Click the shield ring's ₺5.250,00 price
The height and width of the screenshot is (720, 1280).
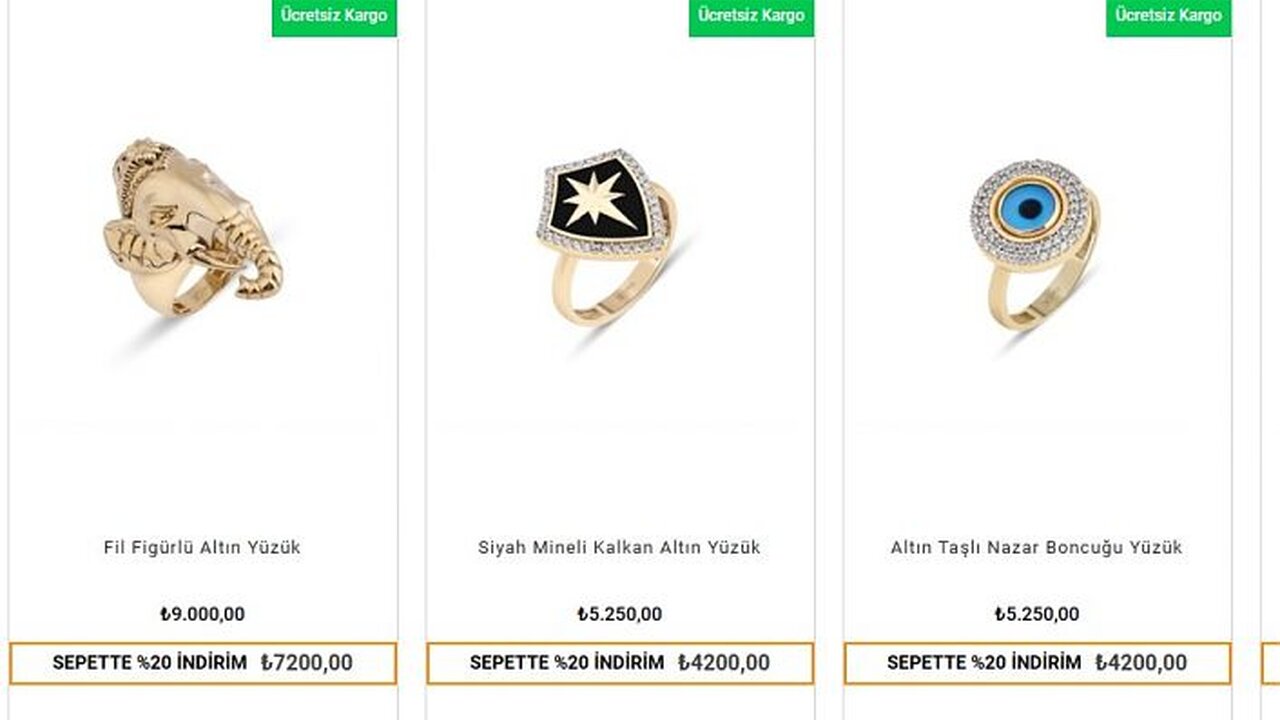click(619, 614)
